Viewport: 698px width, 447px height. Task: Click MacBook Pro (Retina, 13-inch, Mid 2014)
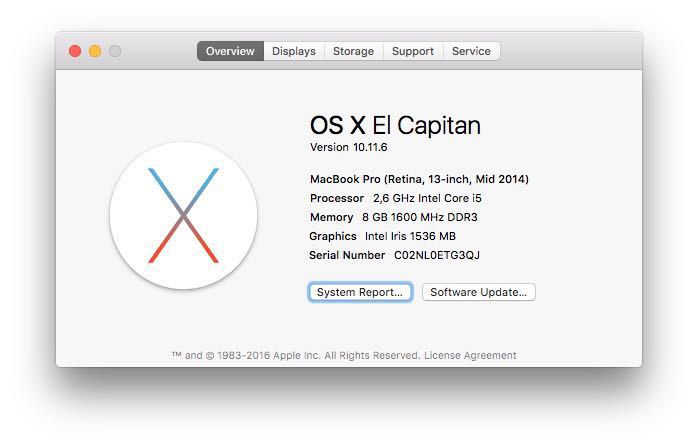tap(419, 179)
